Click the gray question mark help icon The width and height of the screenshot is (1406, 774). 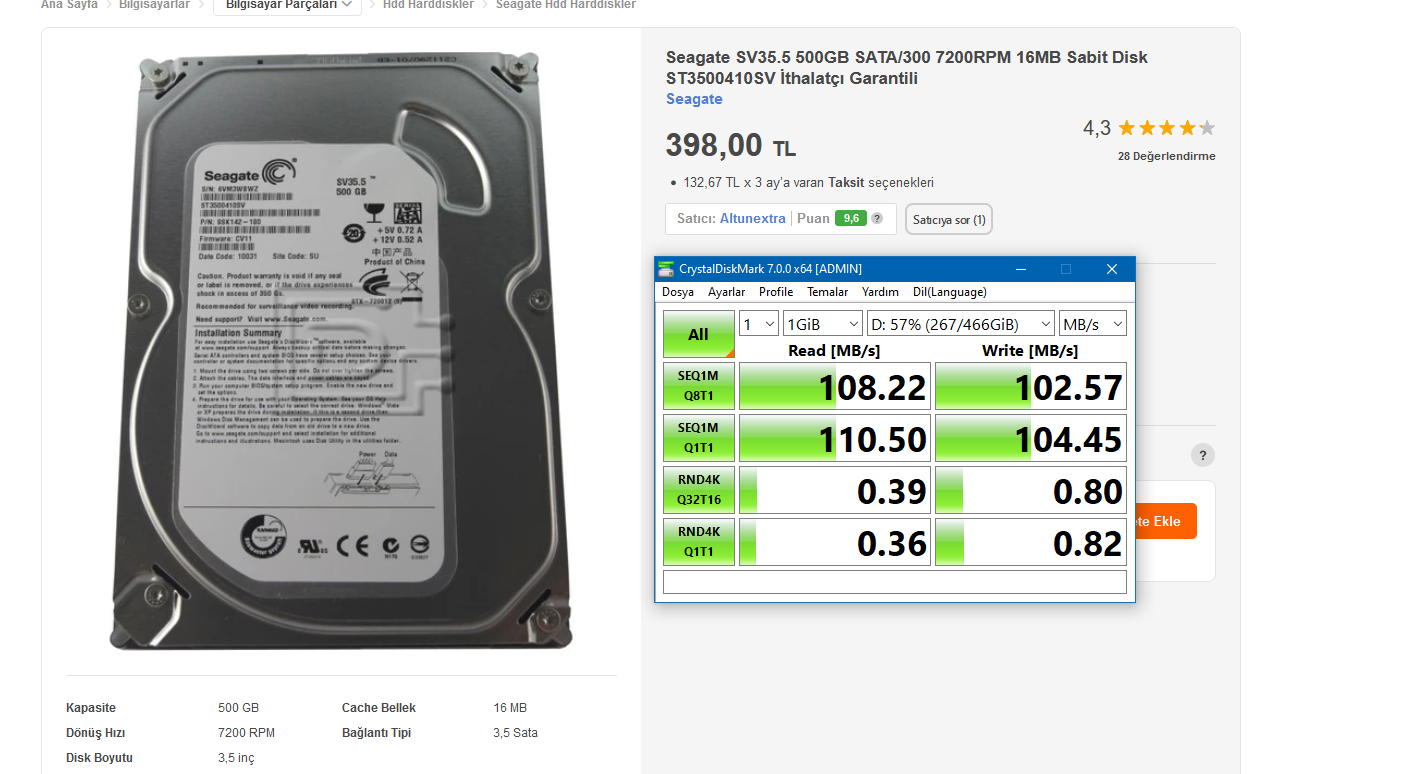coord(1203,455)
